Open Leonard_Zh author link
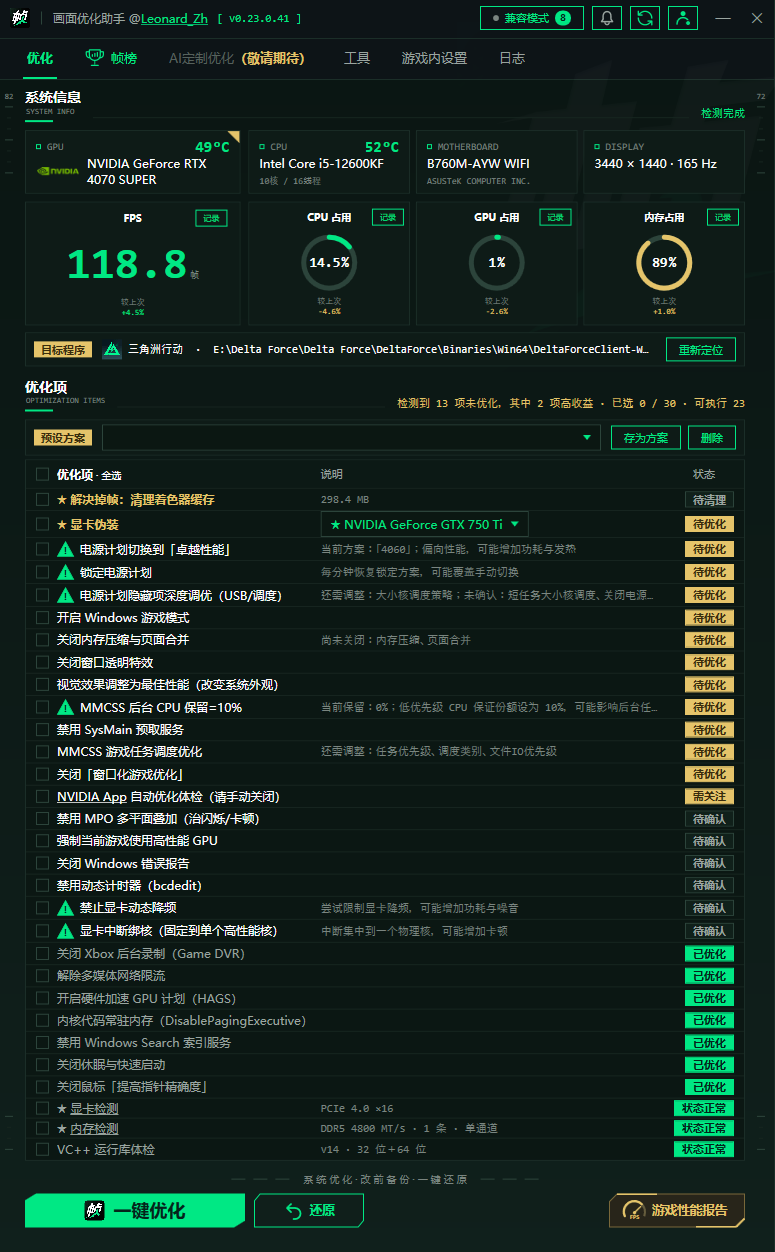Screen dimensions: 775x1252 pos(174,19)
